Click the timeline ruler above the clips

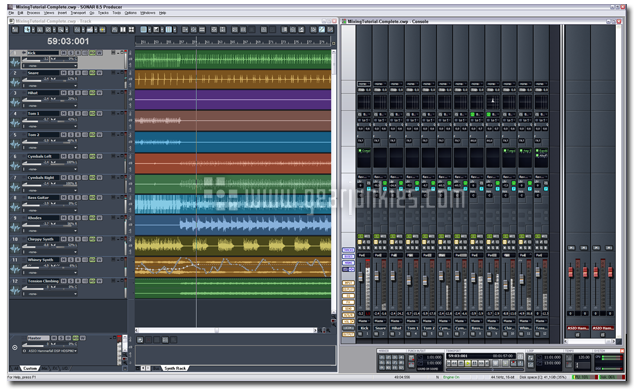pos(232,42)
